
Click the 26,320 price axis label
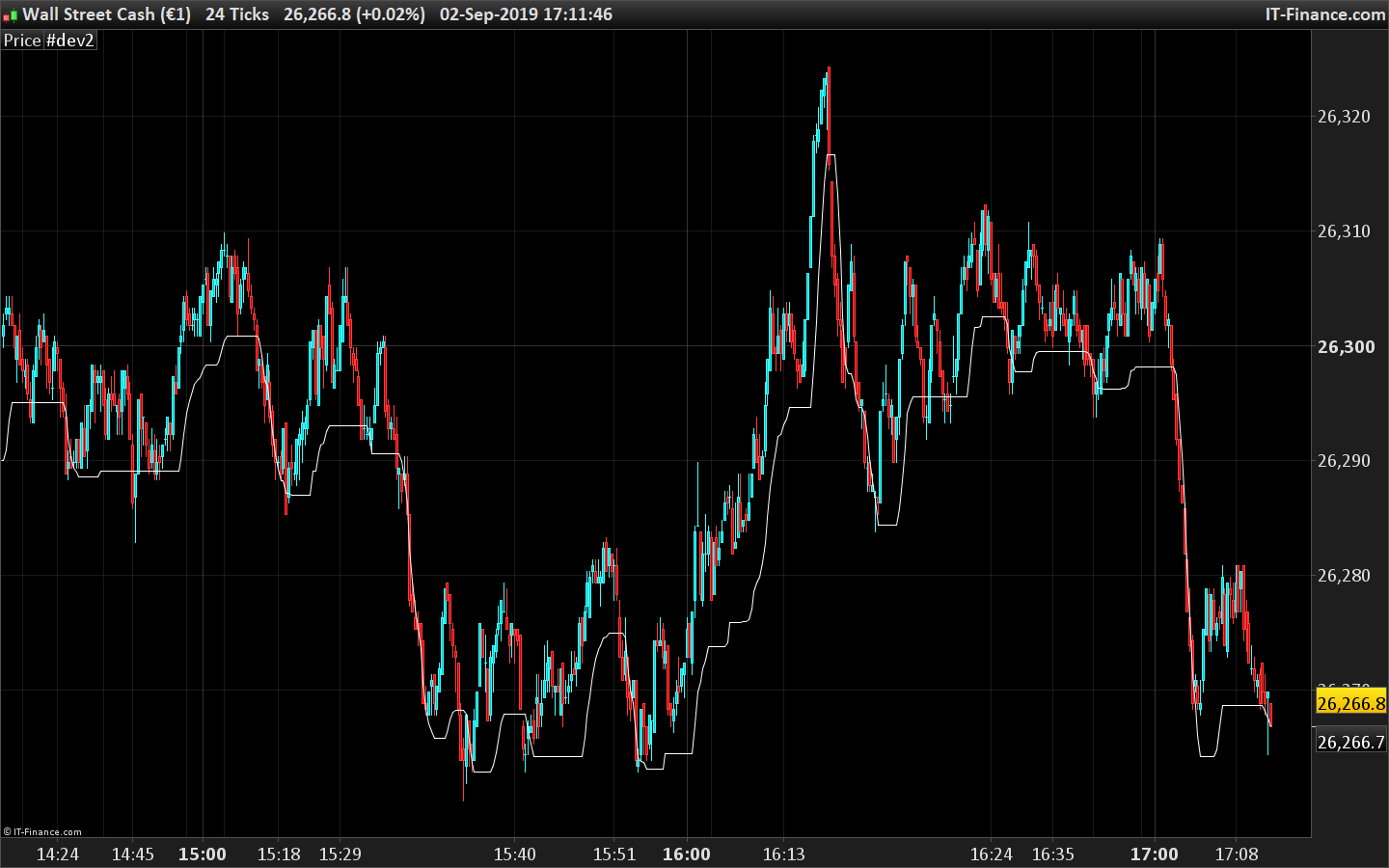pyautogui.click(x=1344, y=117)
